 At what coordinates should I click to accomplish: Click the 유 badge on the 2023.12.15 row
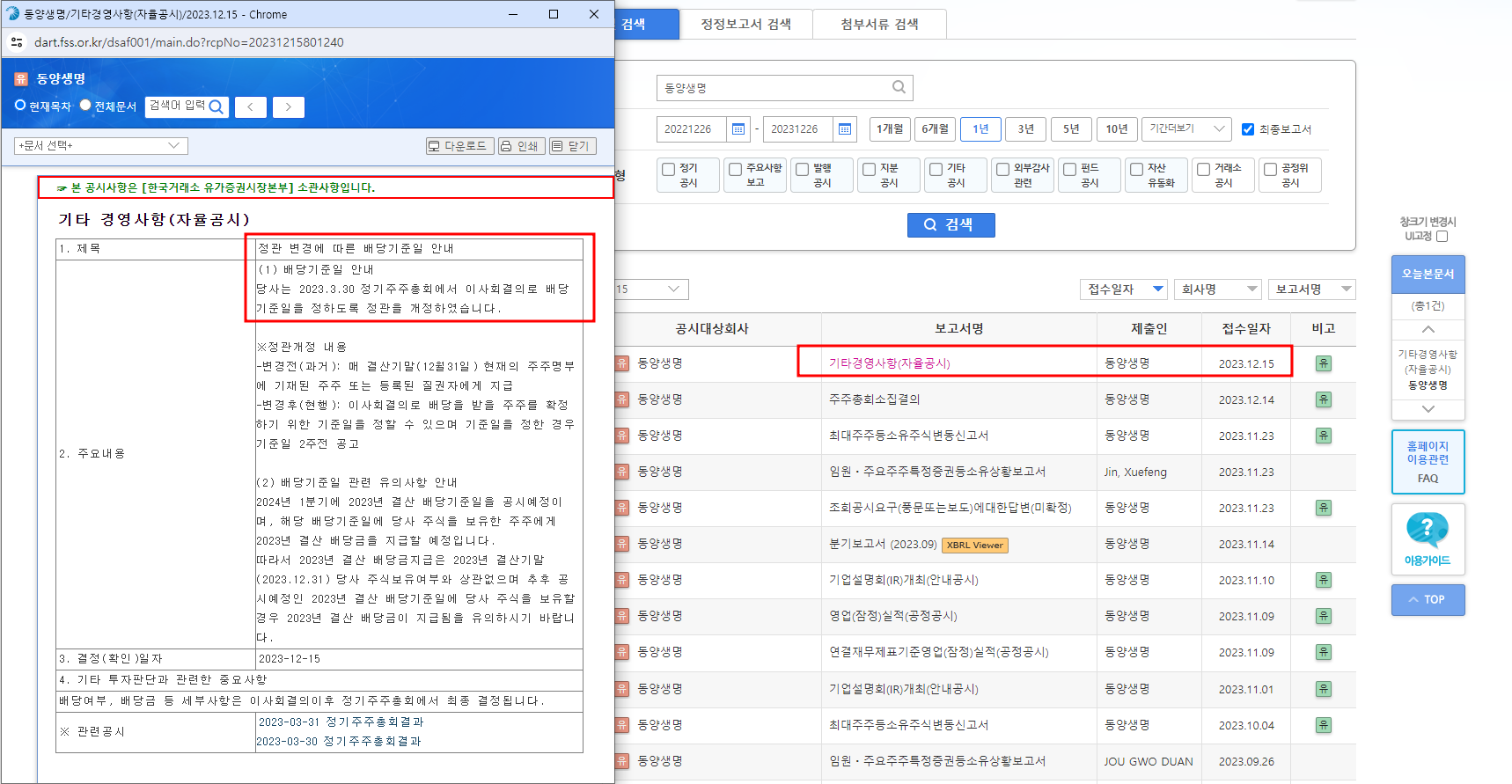pyautogui.click(x=1323, y=363)
